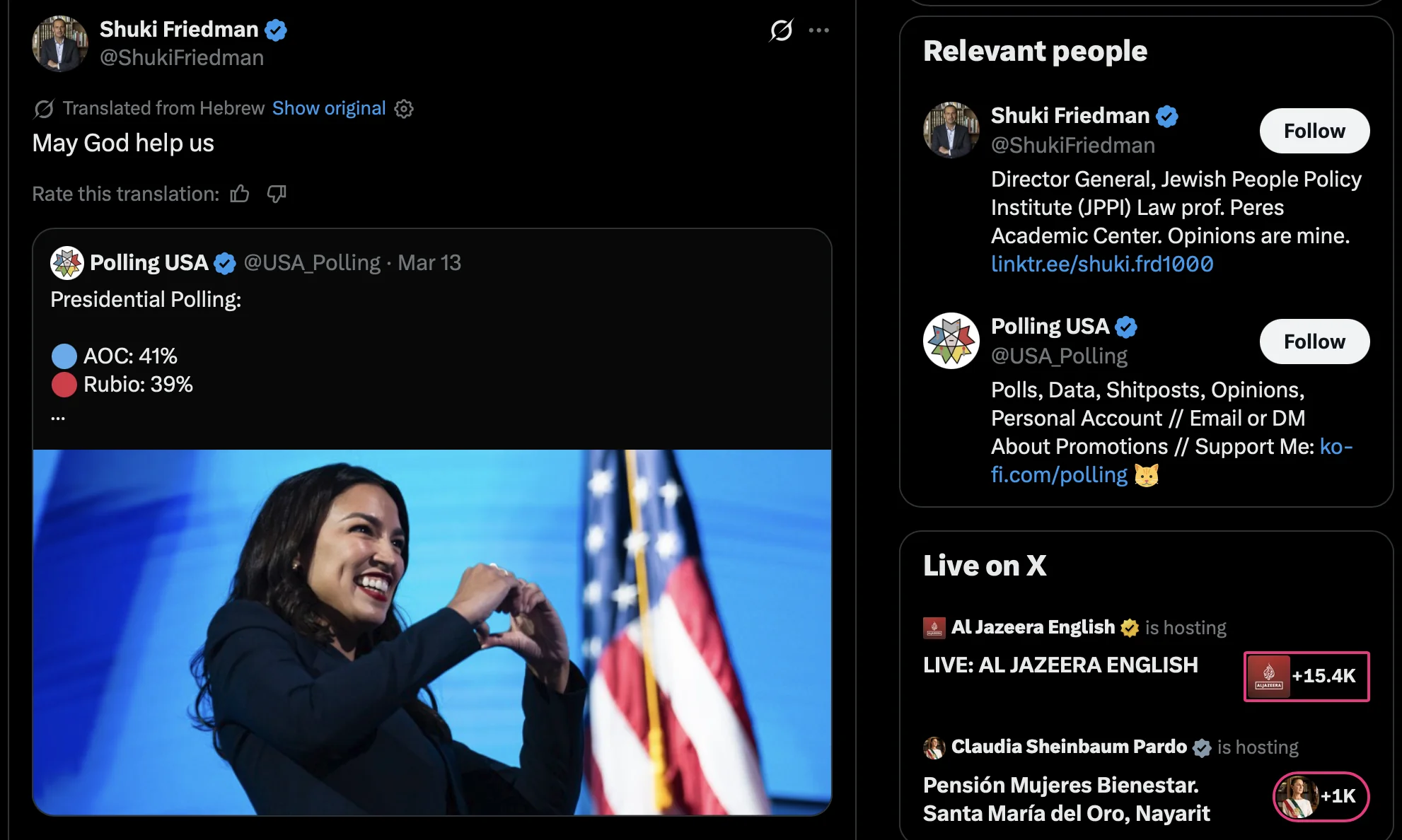Open translation settings gear icon
Viewport: 1402px width, 840px height.
404,109
